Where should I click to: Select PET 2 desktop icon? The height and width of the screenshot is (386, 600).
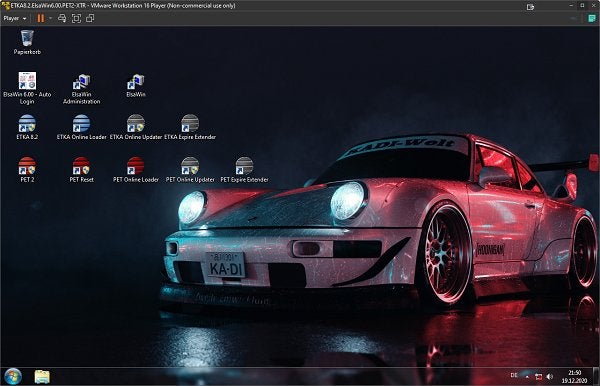[27, 169]
